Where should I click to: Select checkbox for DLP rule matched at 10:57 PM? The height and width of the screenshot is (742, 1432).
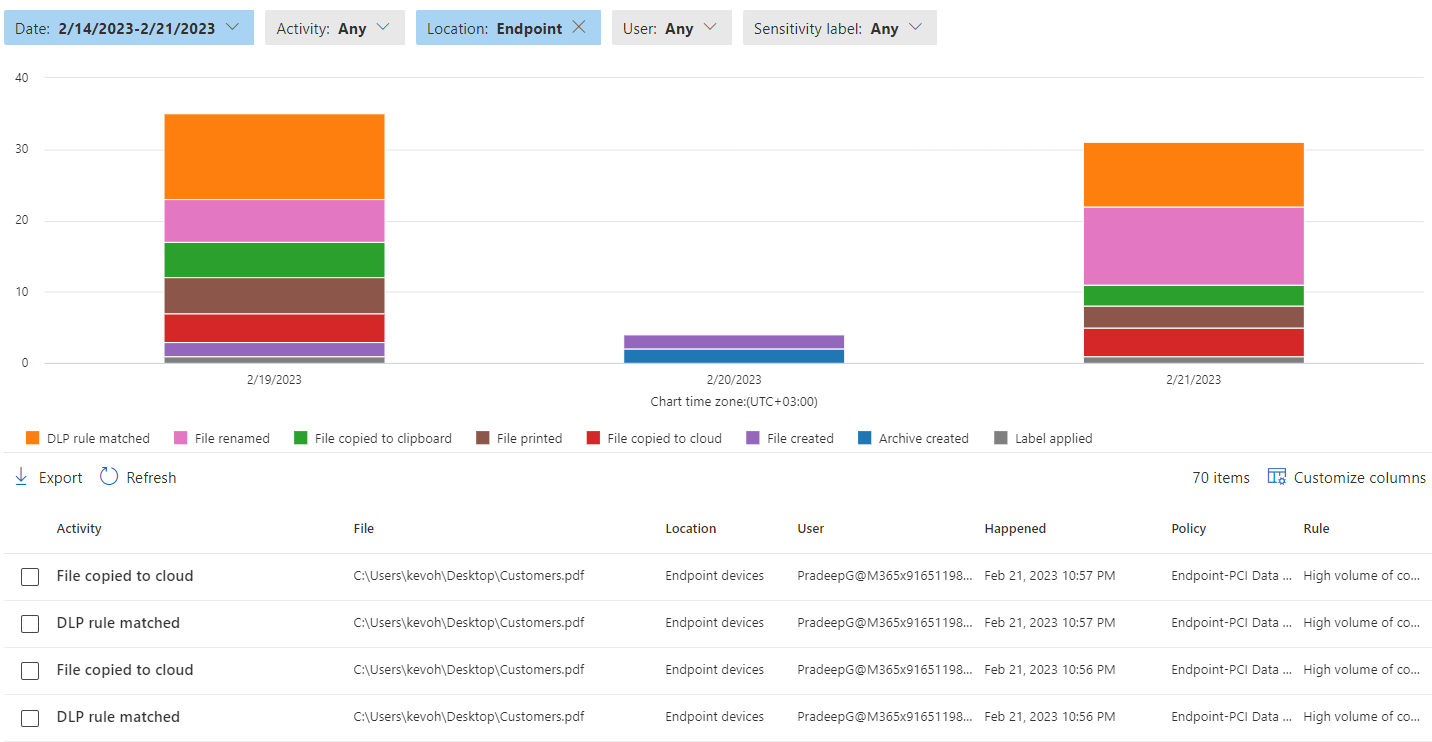coord(30,624)
